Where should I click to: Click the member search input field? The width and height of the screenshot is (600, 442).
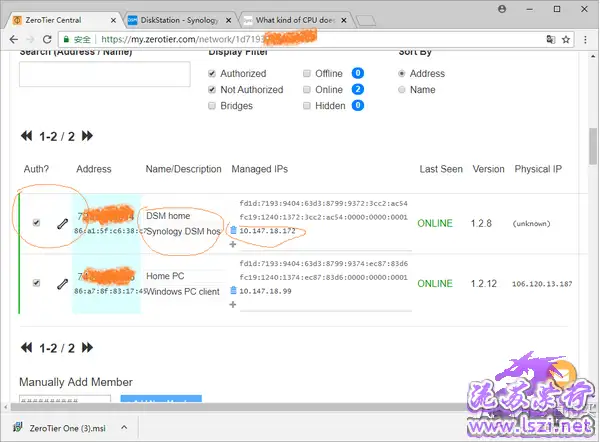104,74
